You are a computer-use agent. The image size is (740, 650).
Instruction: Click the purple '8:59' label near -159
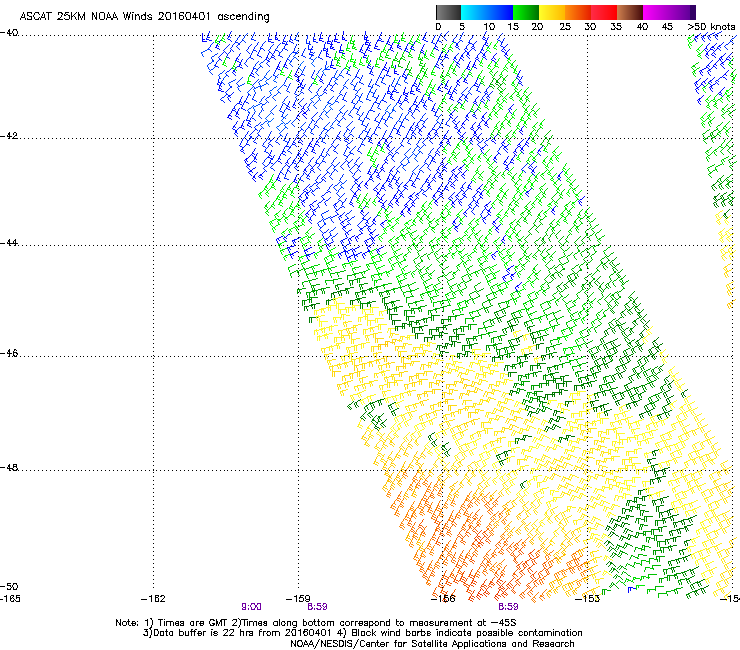tap(317, 607)
